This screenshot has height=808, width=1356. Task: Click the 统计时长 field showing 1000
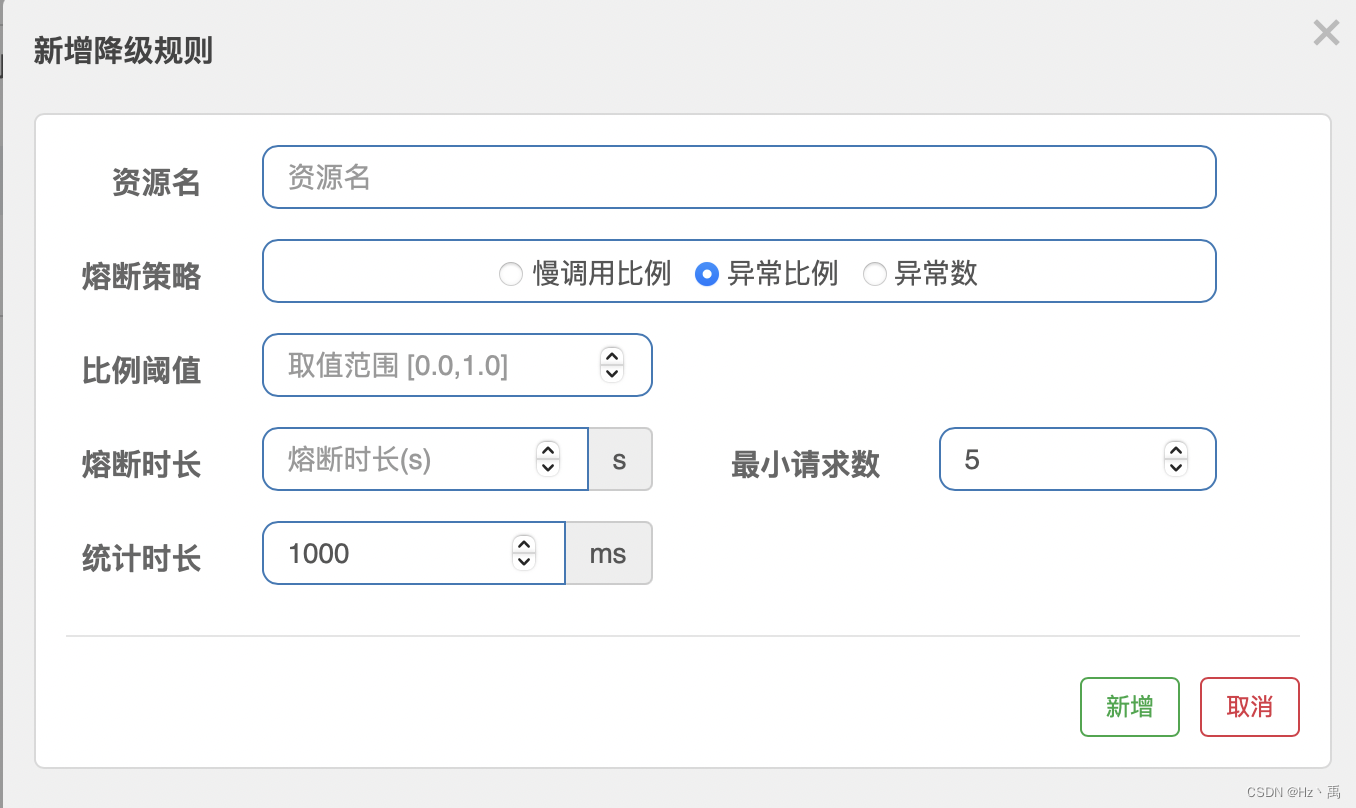(x=414, y=553)
